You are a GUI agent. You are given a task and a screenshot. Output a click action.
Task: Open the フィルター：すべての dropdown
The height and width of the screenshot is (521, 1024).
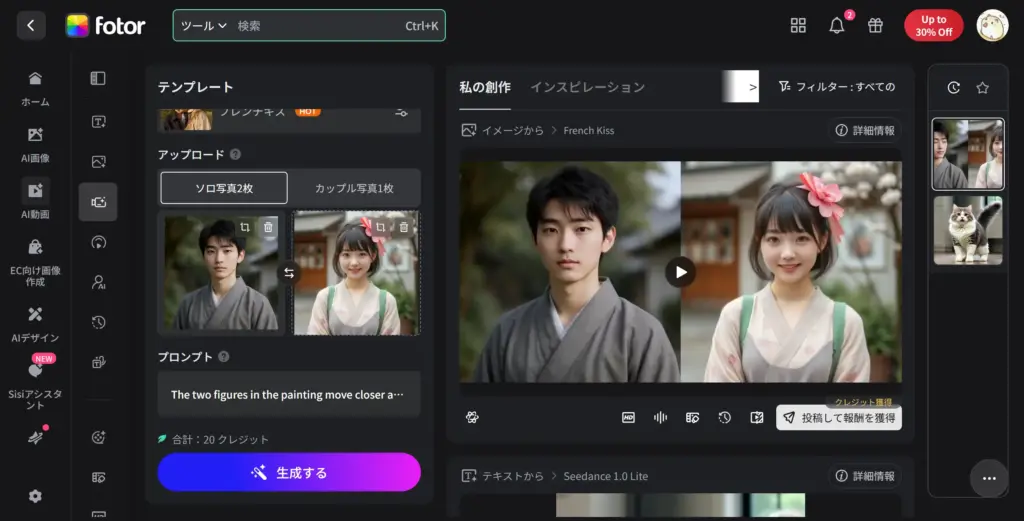point(837,87)
